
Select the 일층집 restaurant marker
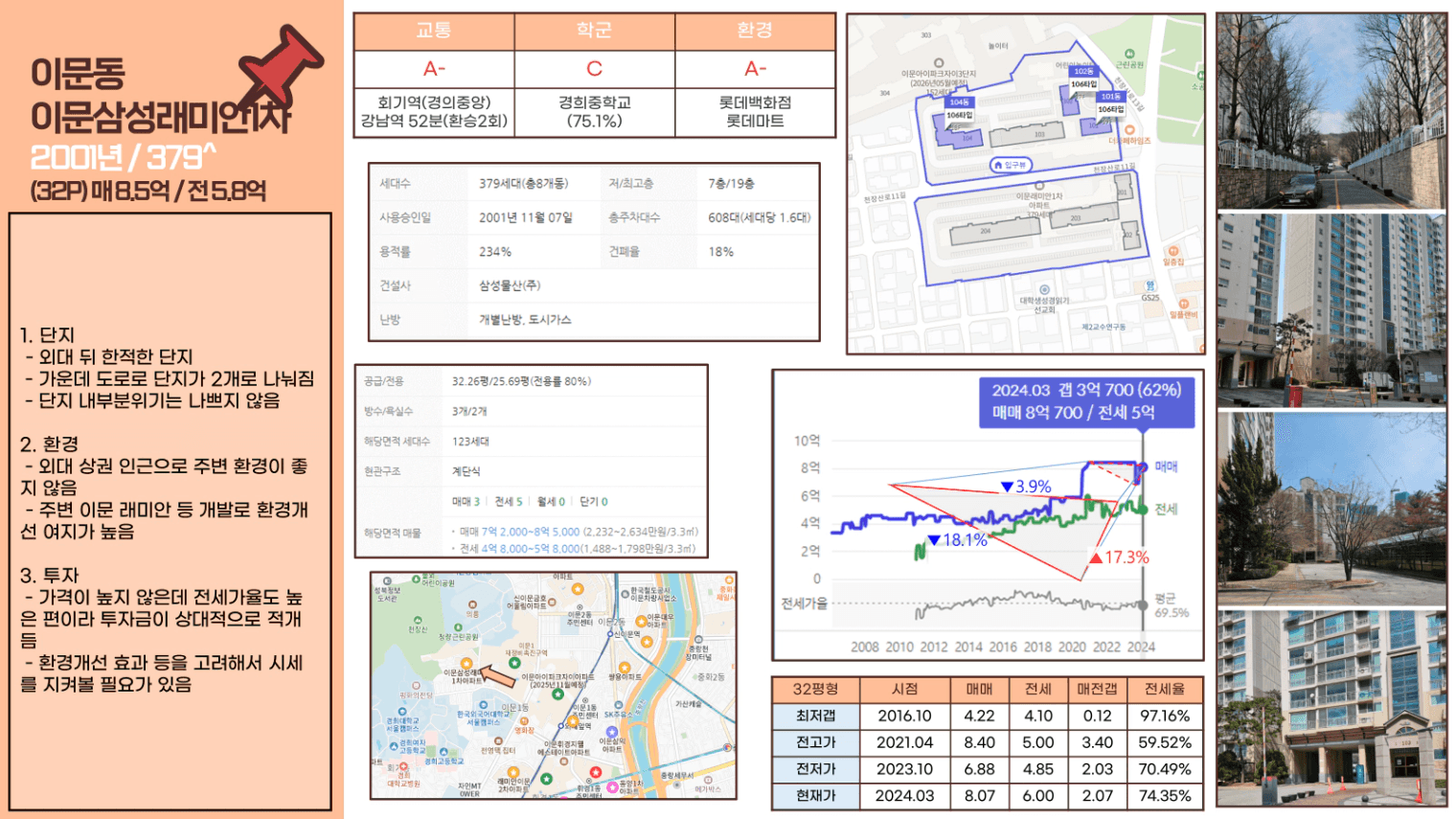(1173, 252)
